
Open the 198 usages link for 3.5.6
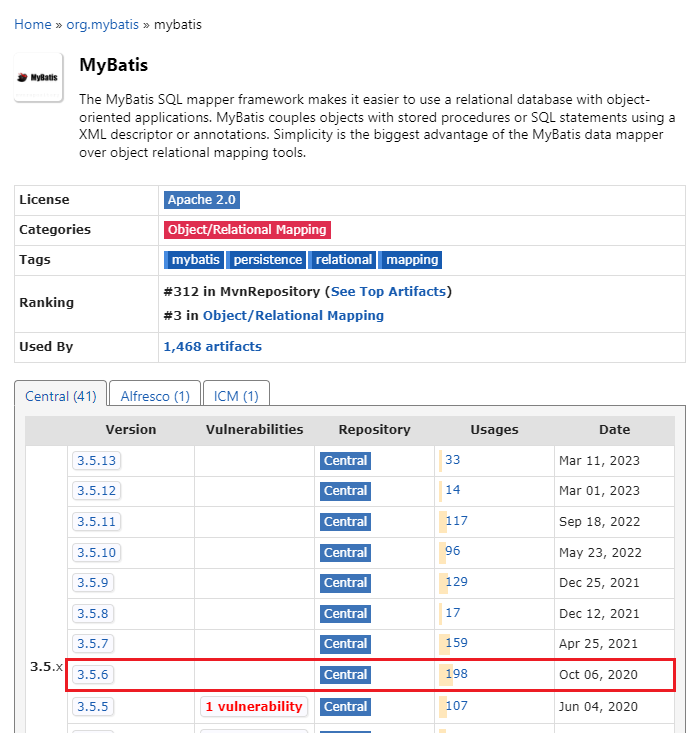pyautogui.click(x=456, y=674)
